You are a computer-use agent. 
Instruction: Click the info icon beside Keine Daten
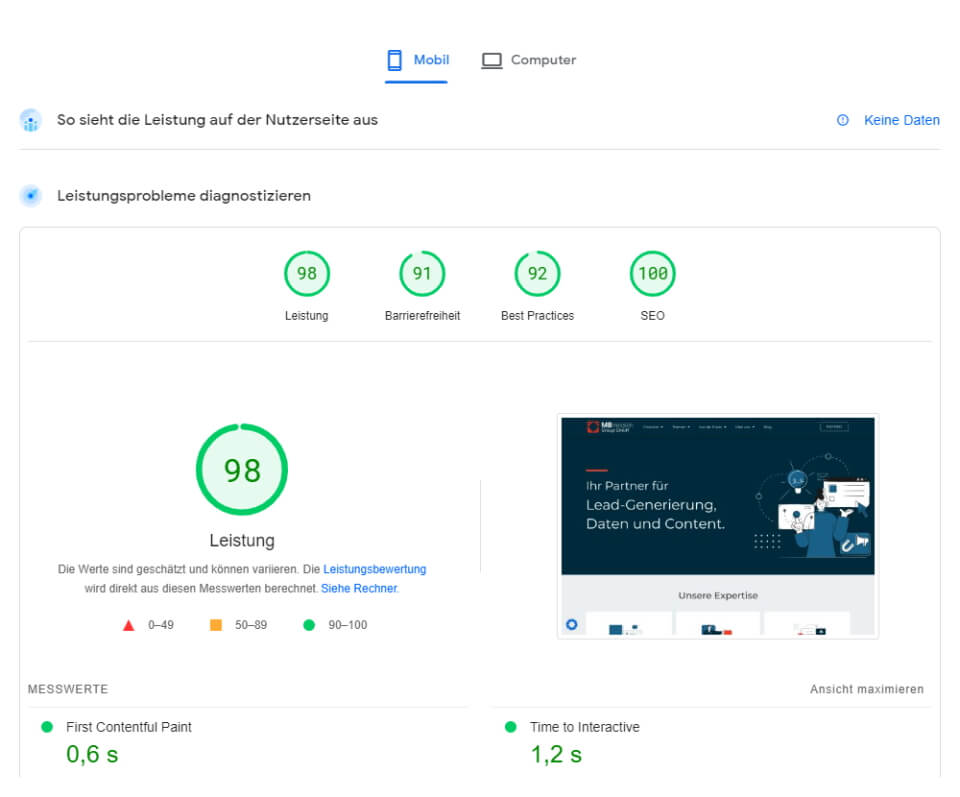843,120
